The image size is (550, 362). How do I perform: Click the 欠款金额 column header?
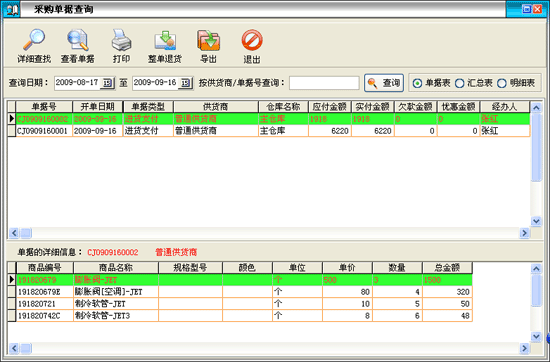[x=416, y=107]
